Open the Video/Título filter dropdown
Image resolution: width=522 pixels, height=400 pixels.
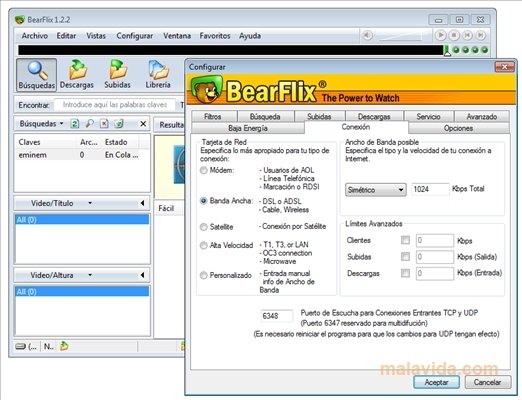(x=90, y=203)
